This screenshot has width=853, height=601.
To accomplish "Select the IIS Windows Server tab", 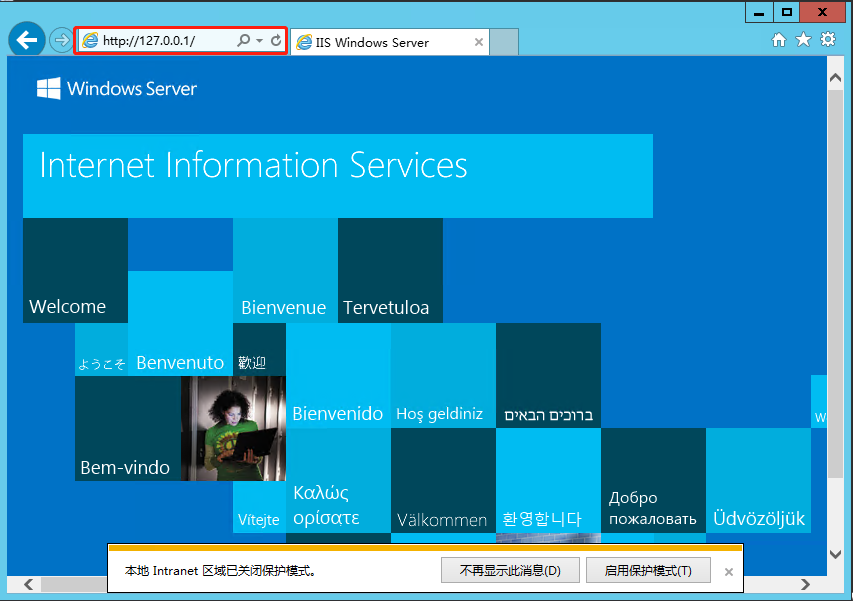I will pos(389,42).
